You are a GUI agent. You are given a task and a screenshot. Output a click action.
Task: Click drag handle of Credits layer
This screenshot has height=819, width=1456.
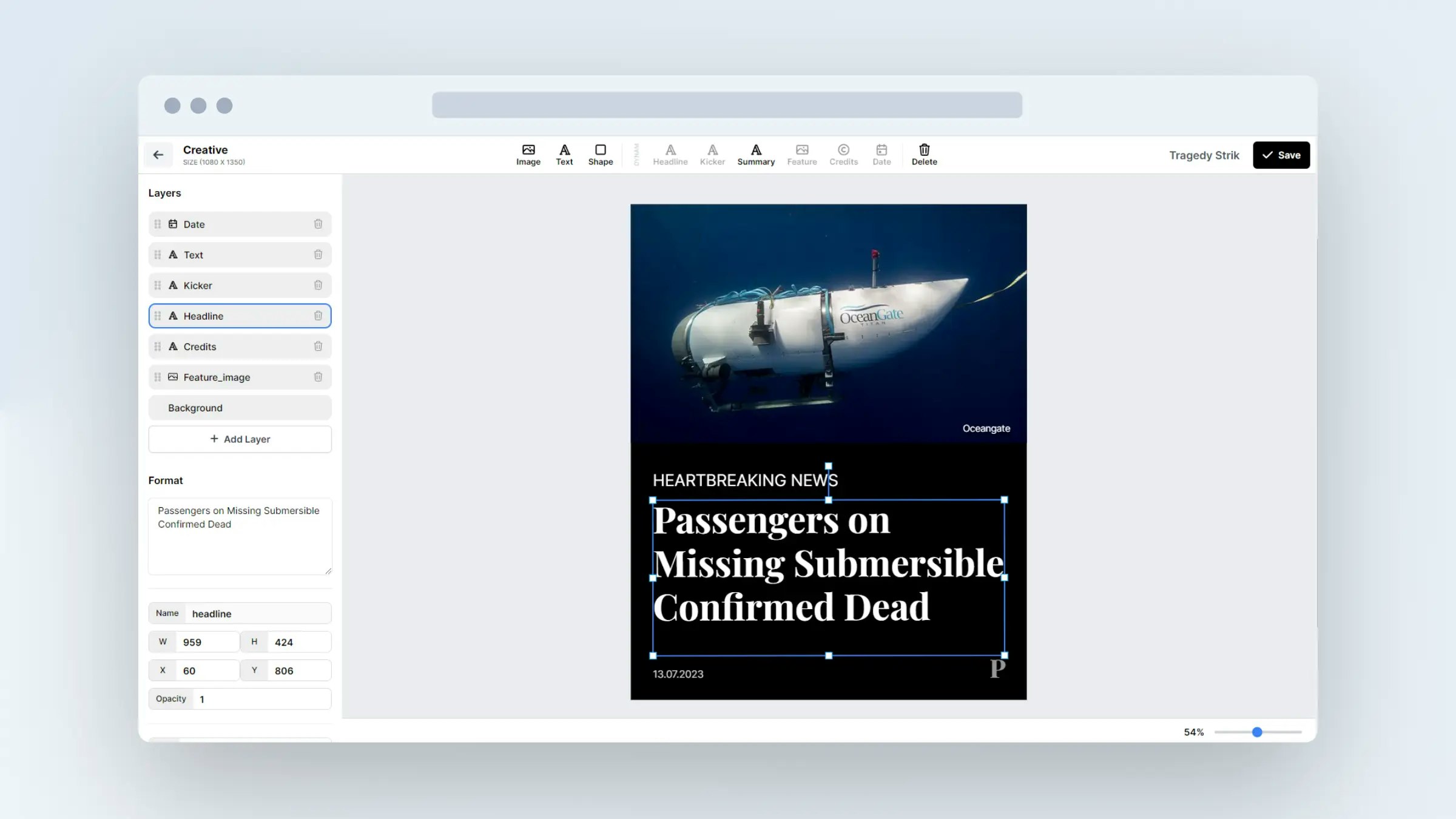point(158,346)
